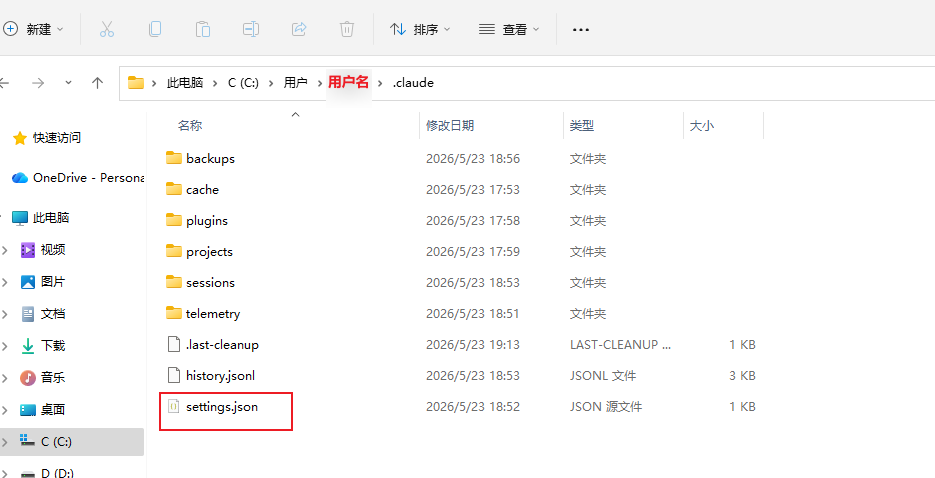Select C (C:) drive in sidebar
Screen dimensions: 935x478
tap(46, 442)
